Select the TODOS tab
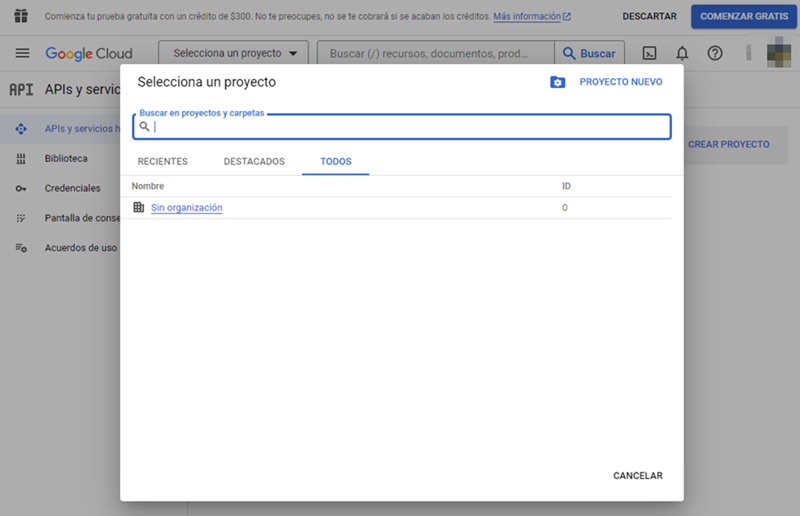 coord(336,161)
